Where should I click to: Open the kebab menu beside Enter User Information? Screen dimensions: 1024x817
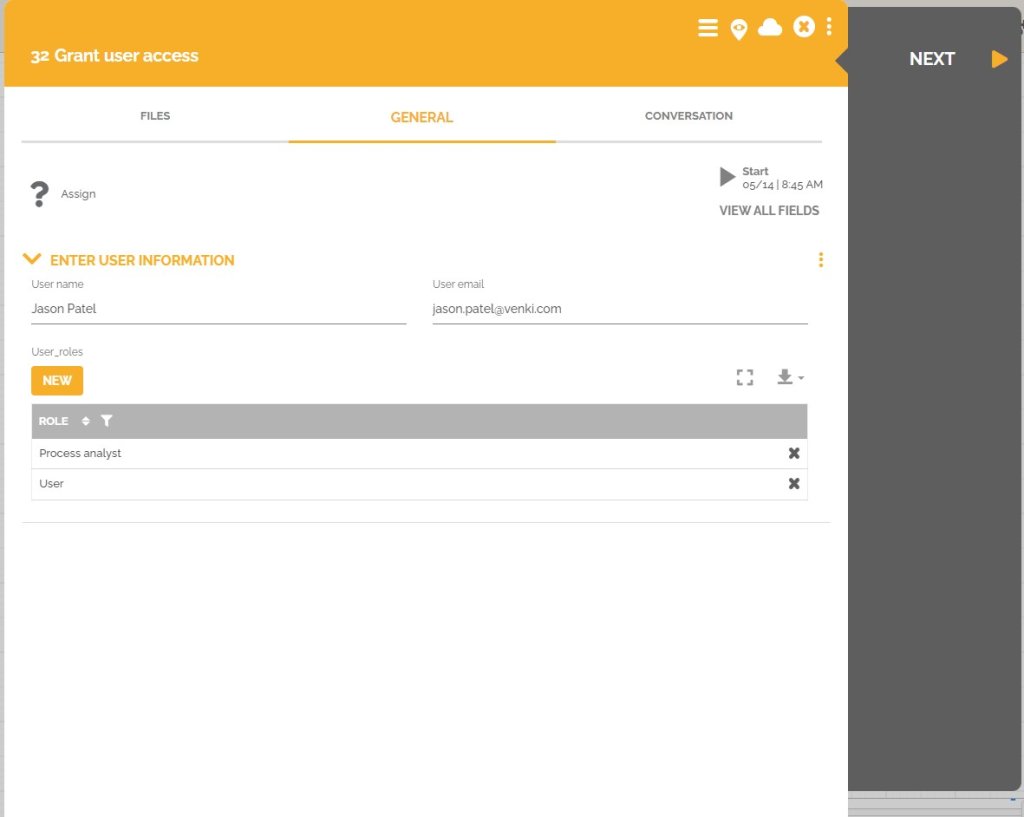coord(820,260)
